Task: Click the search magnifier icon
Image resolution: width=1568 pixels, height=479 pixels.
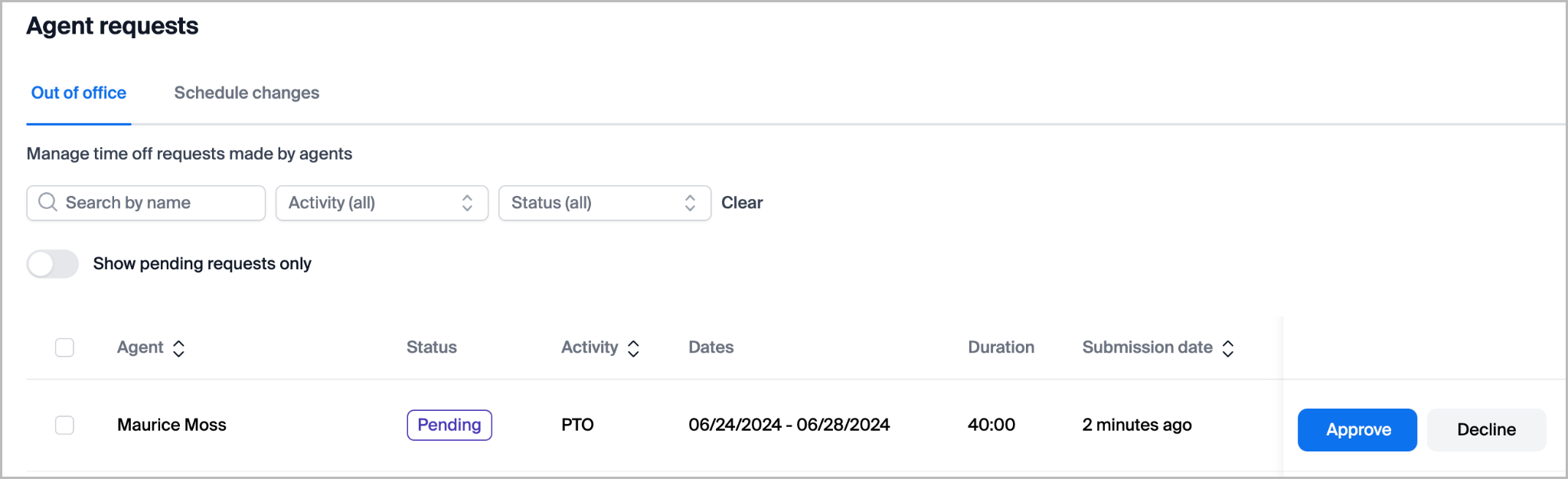Action: [x=47, y=202]
